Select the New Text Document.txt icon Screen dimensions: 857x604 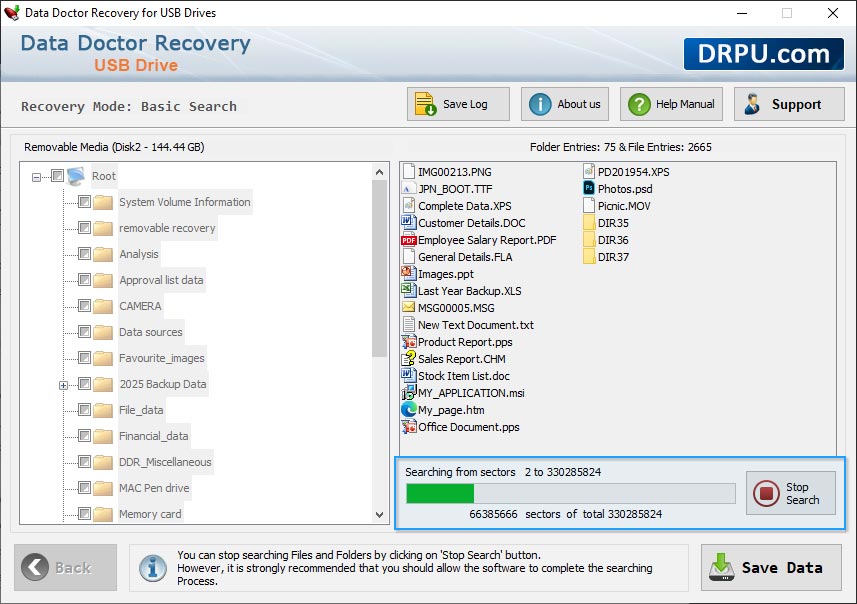pyautogui.click(x=408, y=324)
